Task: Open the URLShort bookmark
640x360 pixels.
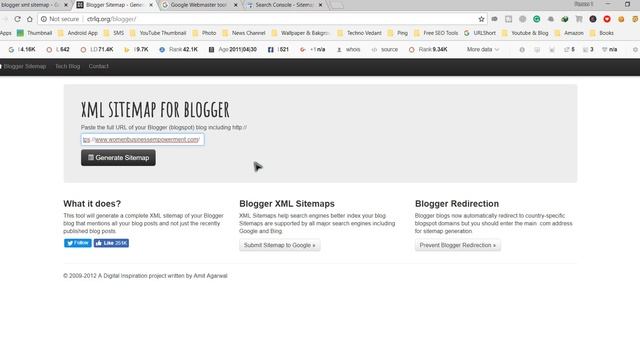Action: point(480,33)
